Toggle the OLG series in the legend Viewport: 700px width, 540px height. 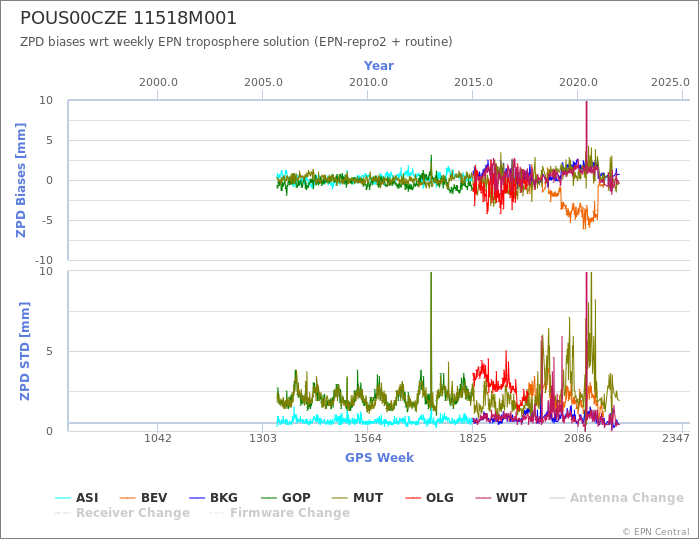click(429, 498)
